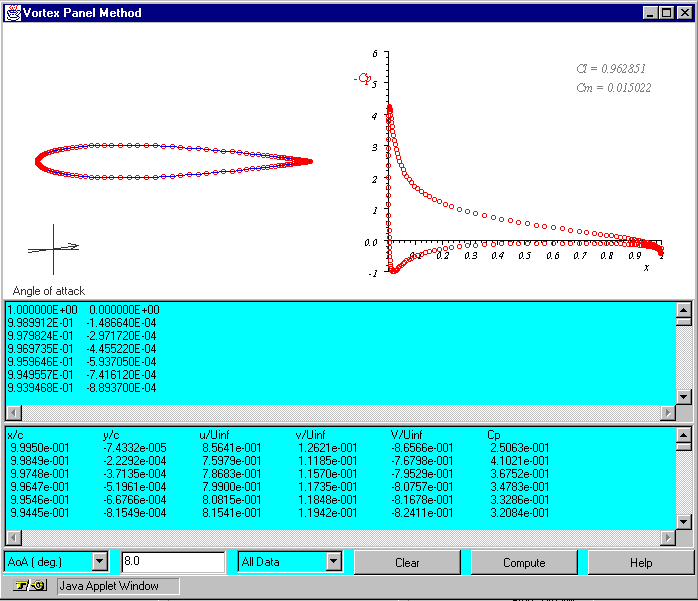Click the coordinate row 1.000000E+00 0.000000E+00
698x601 pixels.
click(x=83, y=310)
